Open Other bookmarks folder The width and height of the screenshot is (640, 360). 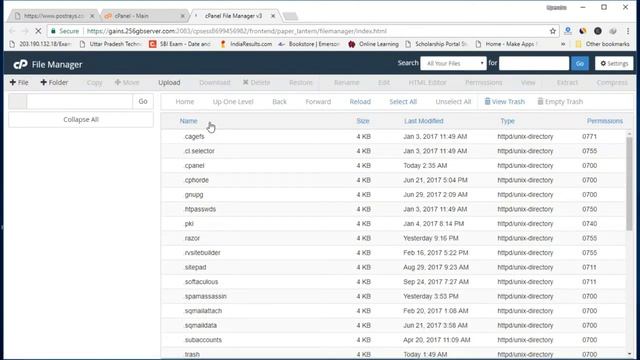point(602,44)
